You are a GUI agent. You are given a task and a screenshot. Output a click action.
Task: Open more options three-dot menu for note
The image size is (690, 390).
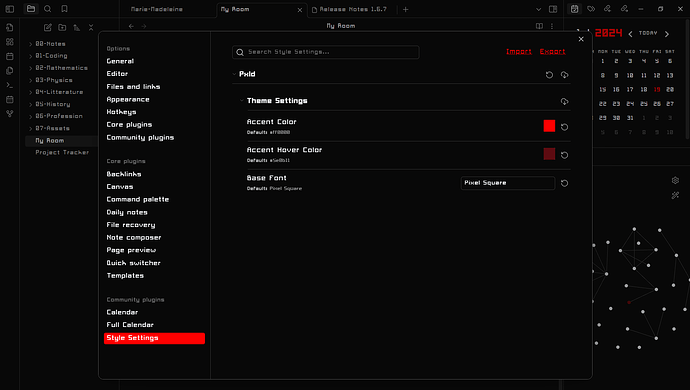pos(552,26)
